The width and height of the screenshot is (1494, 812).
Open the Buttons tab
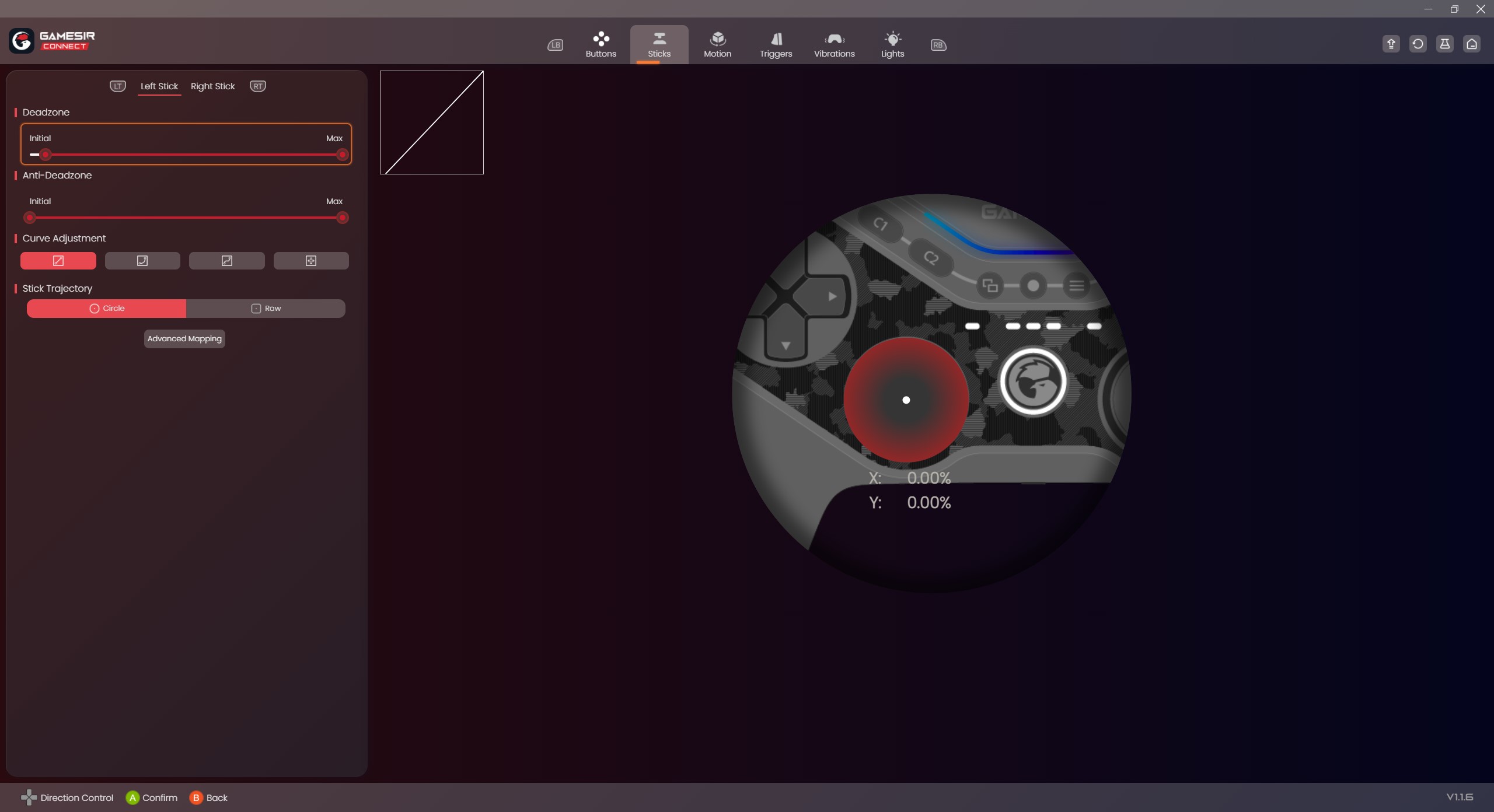coord(601,45)
